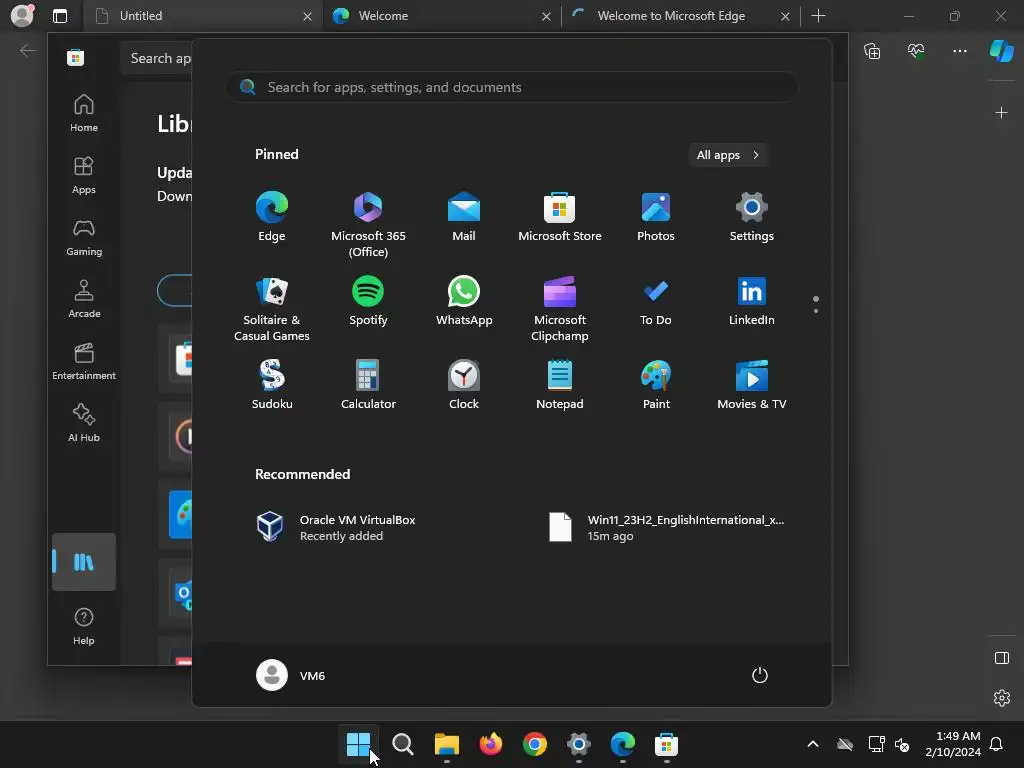Screen dimensions: 1024x768
Task: Open LinkedIn app
Action: click(x=752, y=301)
